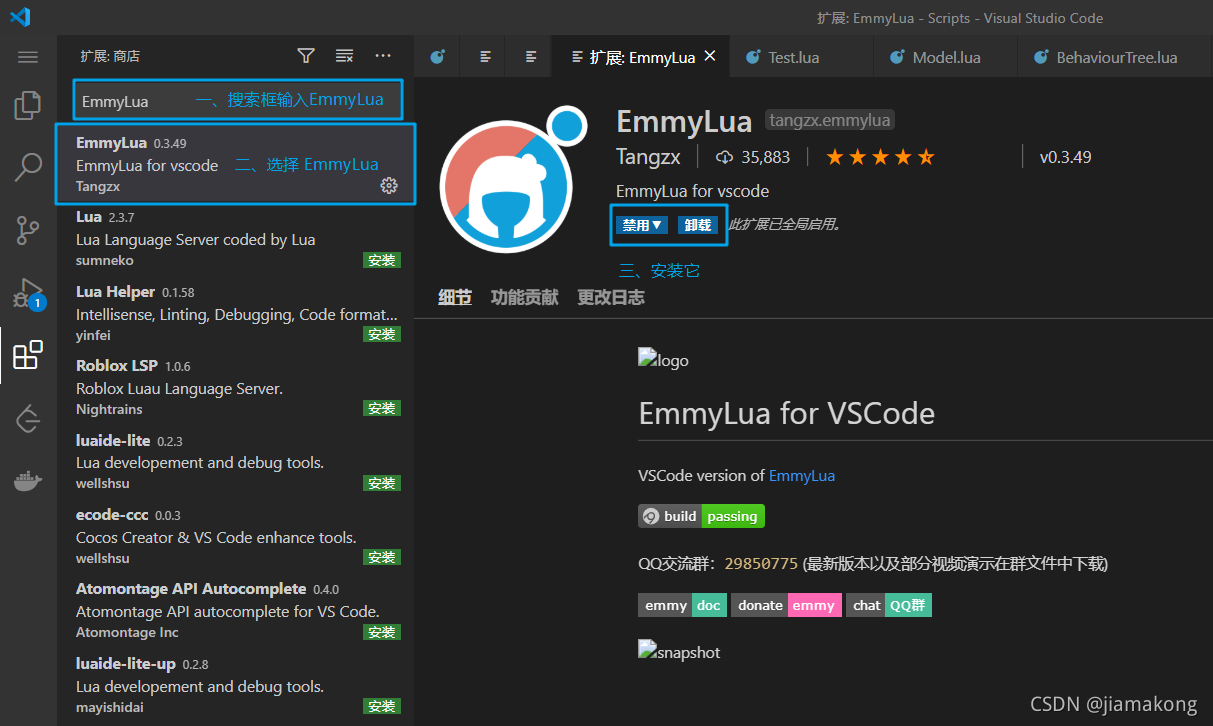Clear extension search results icon
The image size is (1213, 726).
point(344,56)
